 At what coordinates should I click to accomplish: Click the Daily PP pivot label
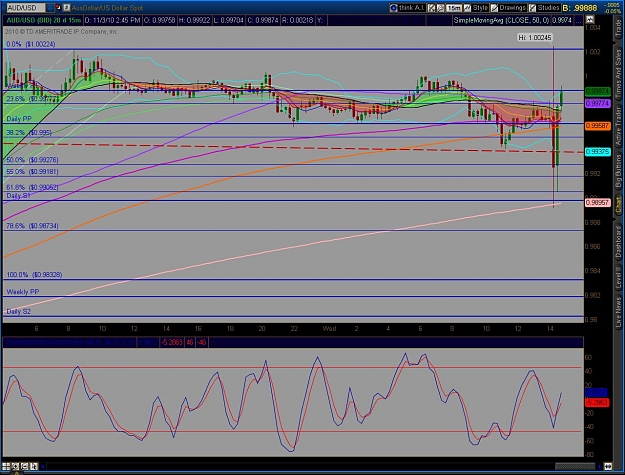(19, 119)
